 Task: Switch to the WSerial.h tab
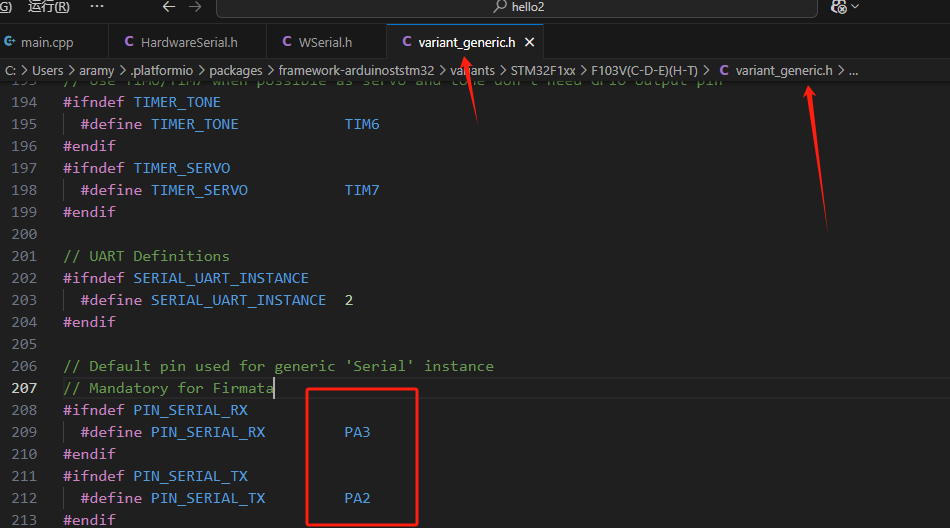point(326,42)
